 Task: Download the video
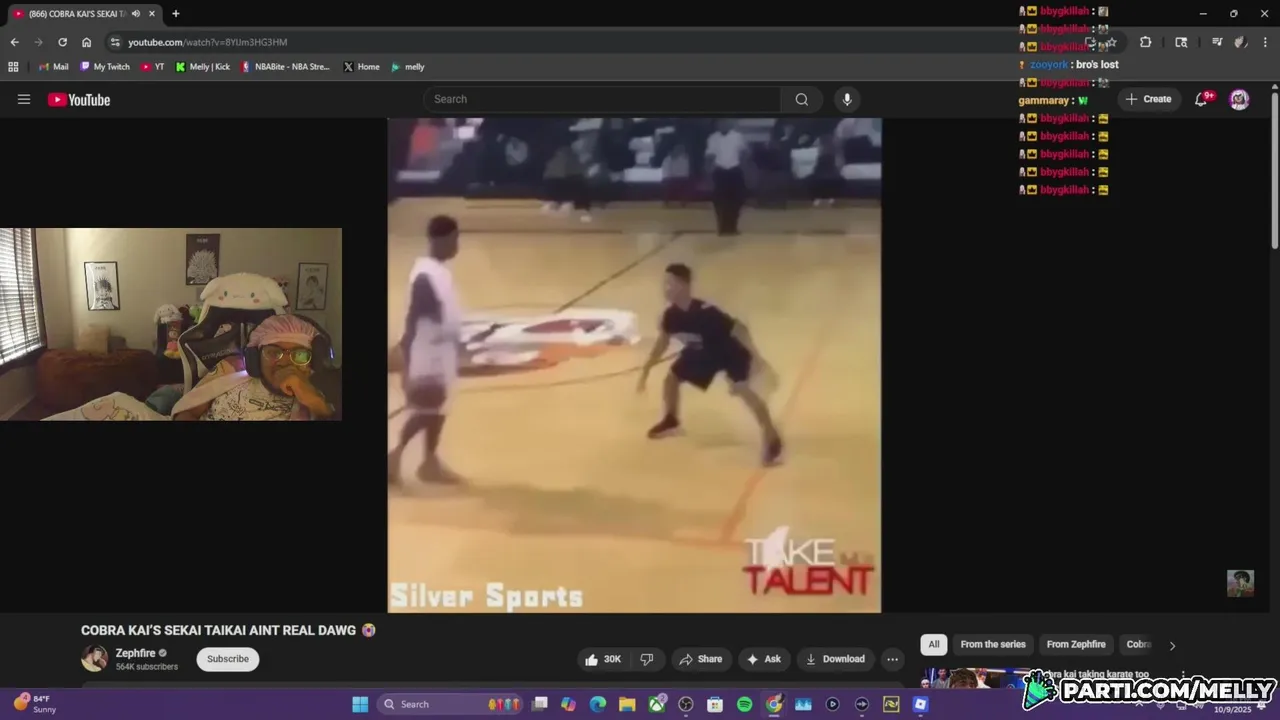(x=835, y=659)
